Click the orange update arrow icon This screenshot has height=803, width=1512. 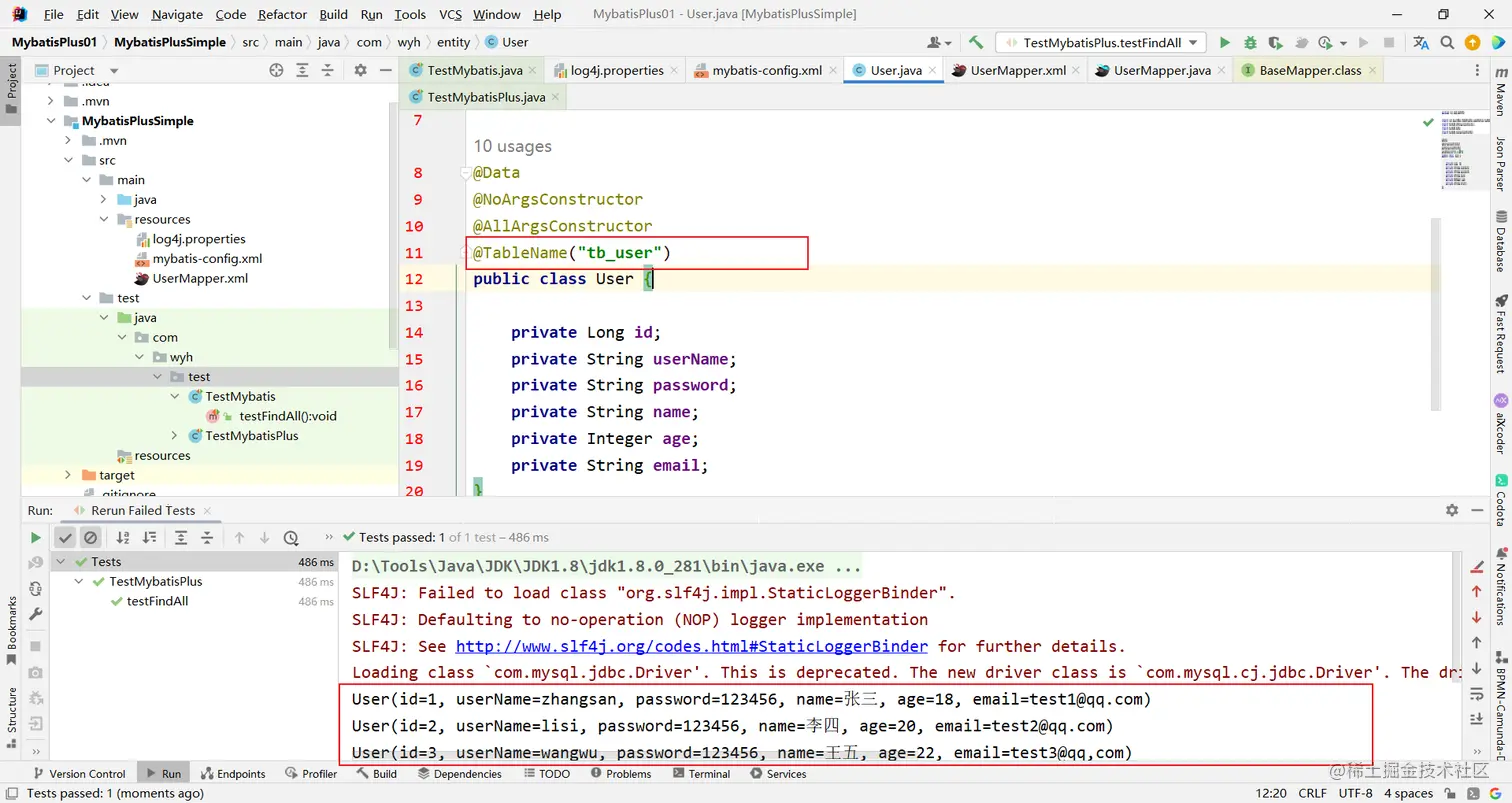(1472, 43)
